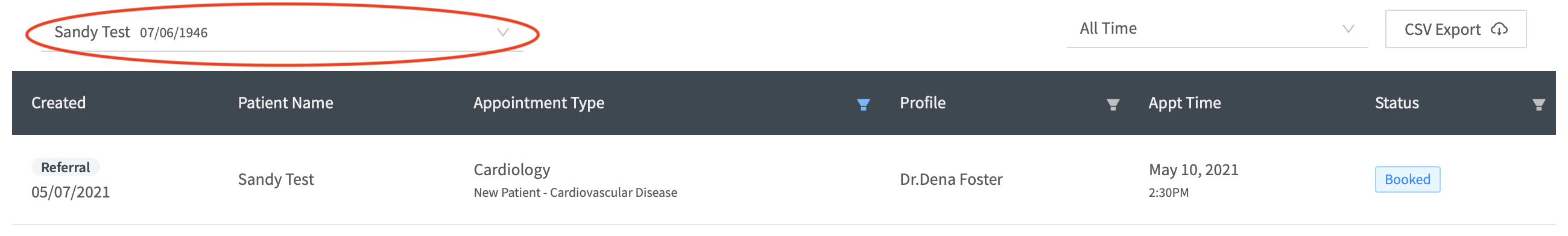Click the cloud download icon
The height and width of the screenshot is (236, 1568).
1499,28
